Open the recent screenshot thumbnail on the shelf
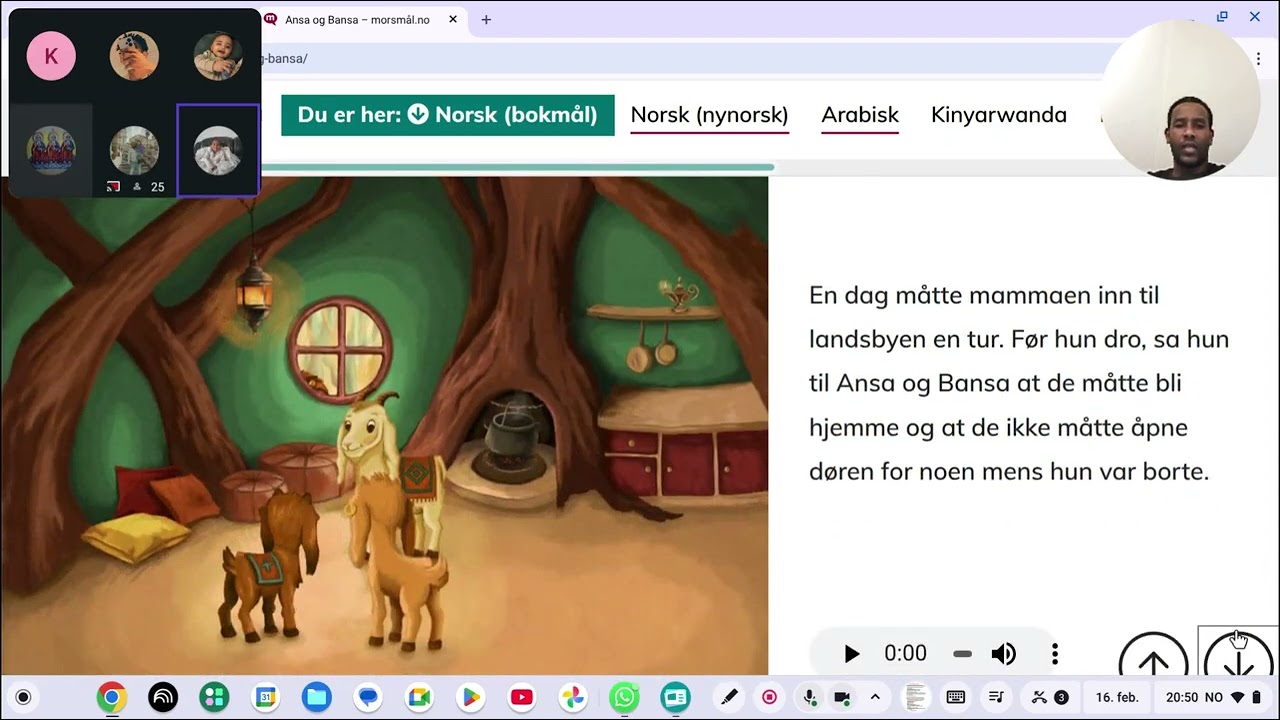The width and height of the screenshot is (1280, 720). coord(914,697)
